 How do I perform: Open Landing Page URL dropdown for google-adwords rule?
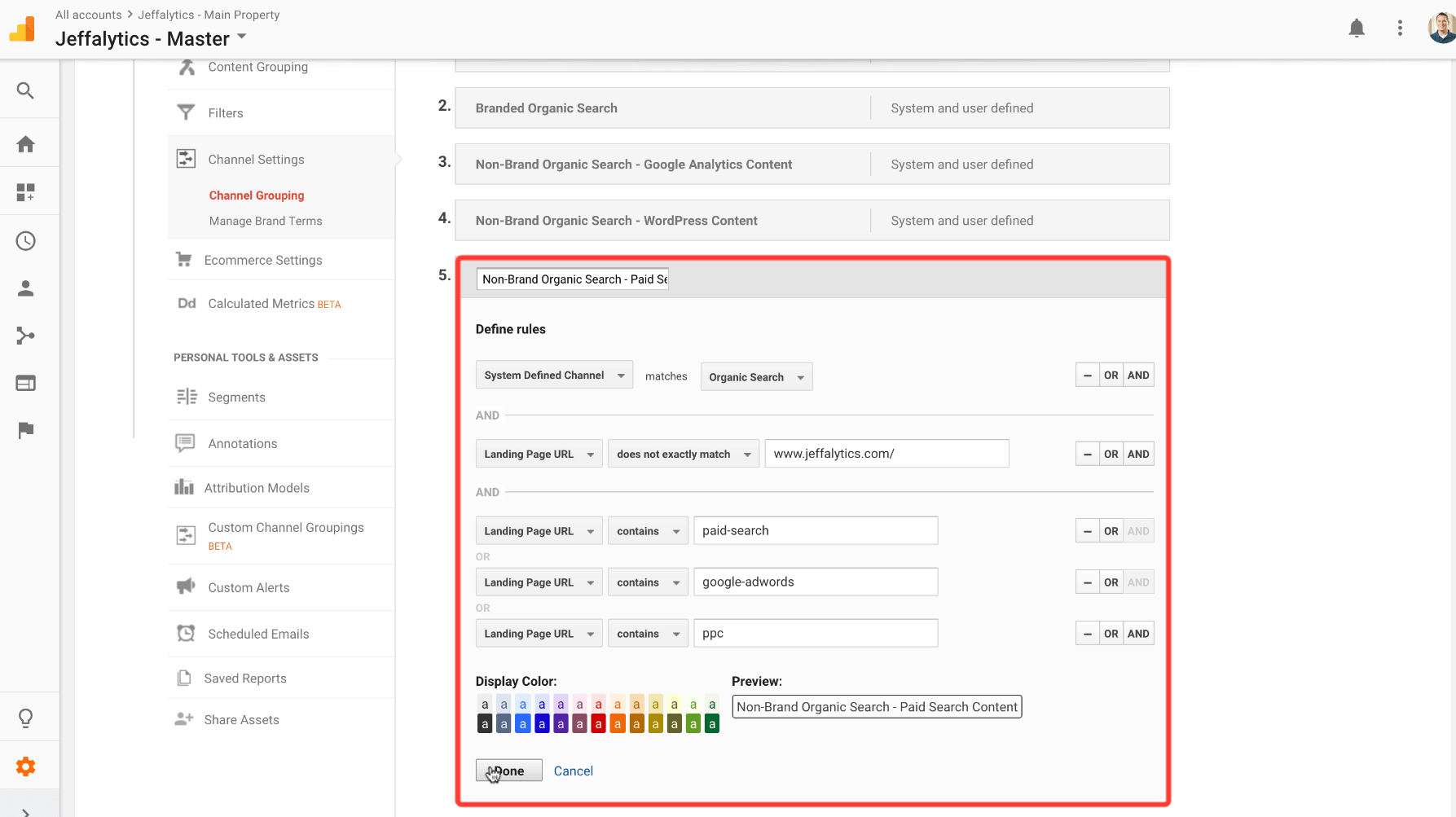[539, 582]
